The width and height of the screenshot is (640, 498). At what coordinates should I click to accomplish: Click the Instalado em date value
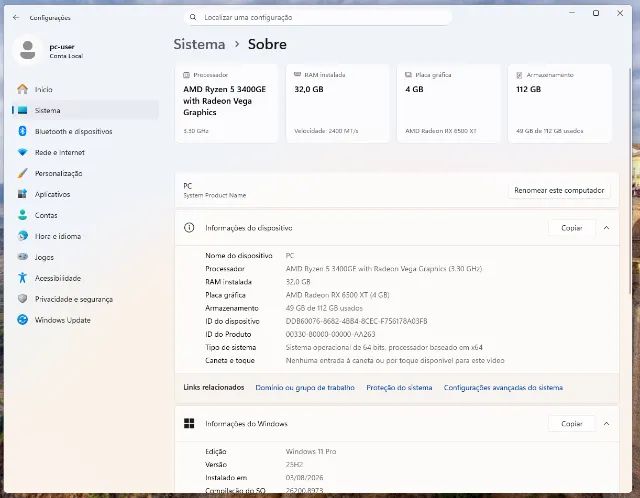(304, 478)
